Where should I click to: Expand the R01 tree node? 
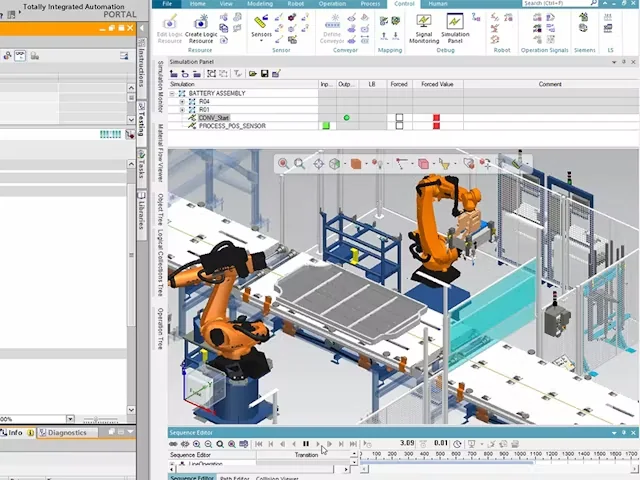point(182,110)
